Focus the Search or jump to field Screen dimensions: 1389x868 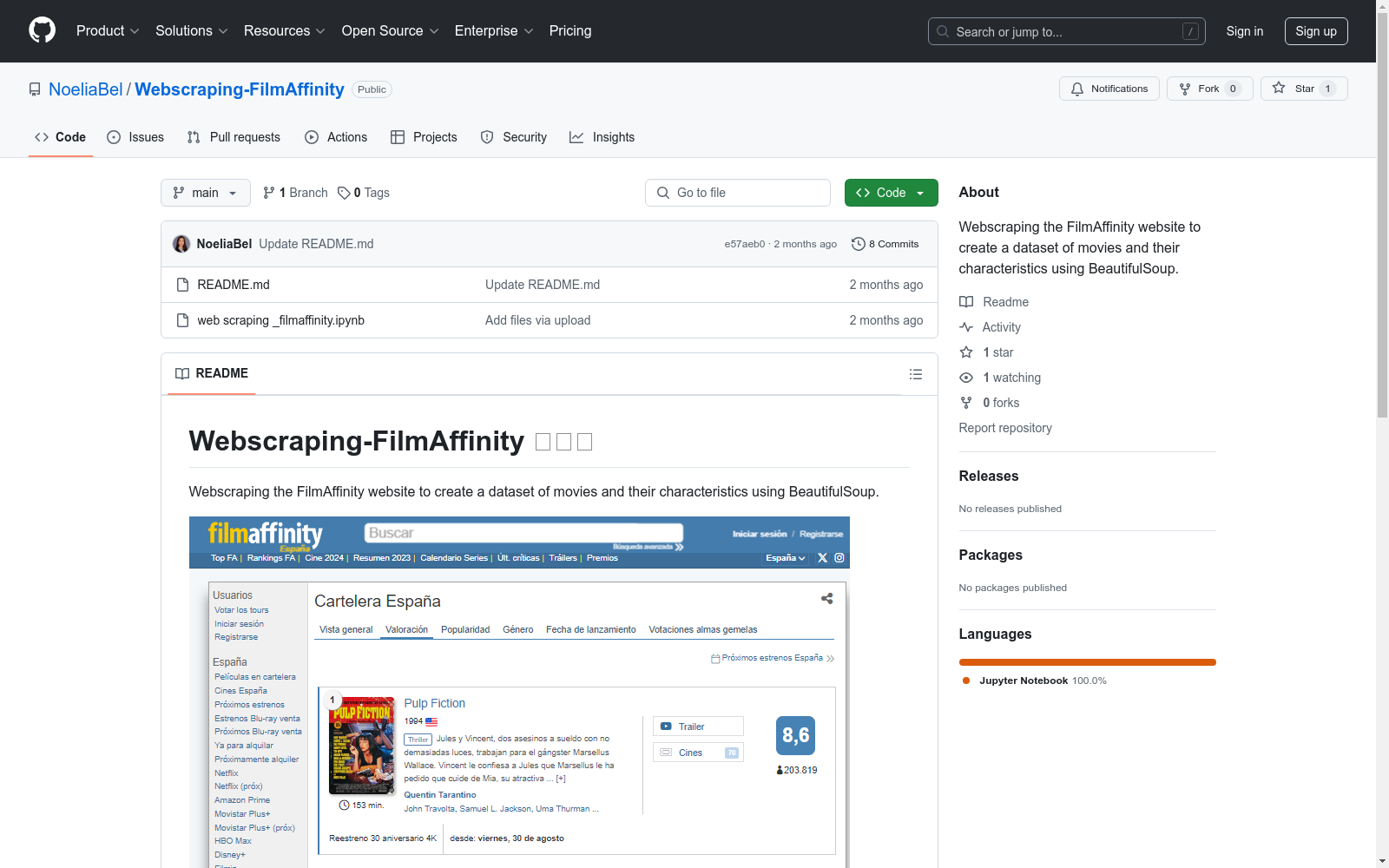click(1066, 31)
